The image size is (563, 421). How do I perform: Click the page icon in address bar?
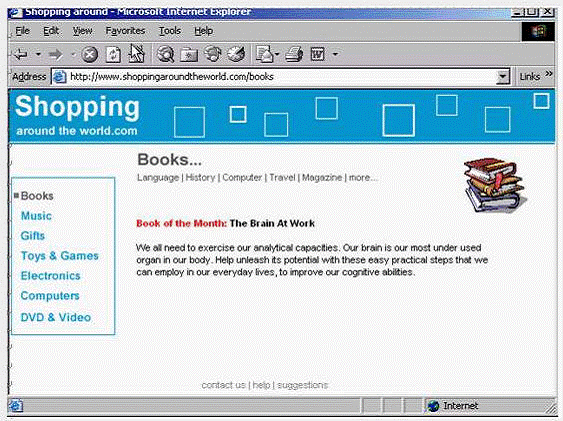[x=59, y=77]
